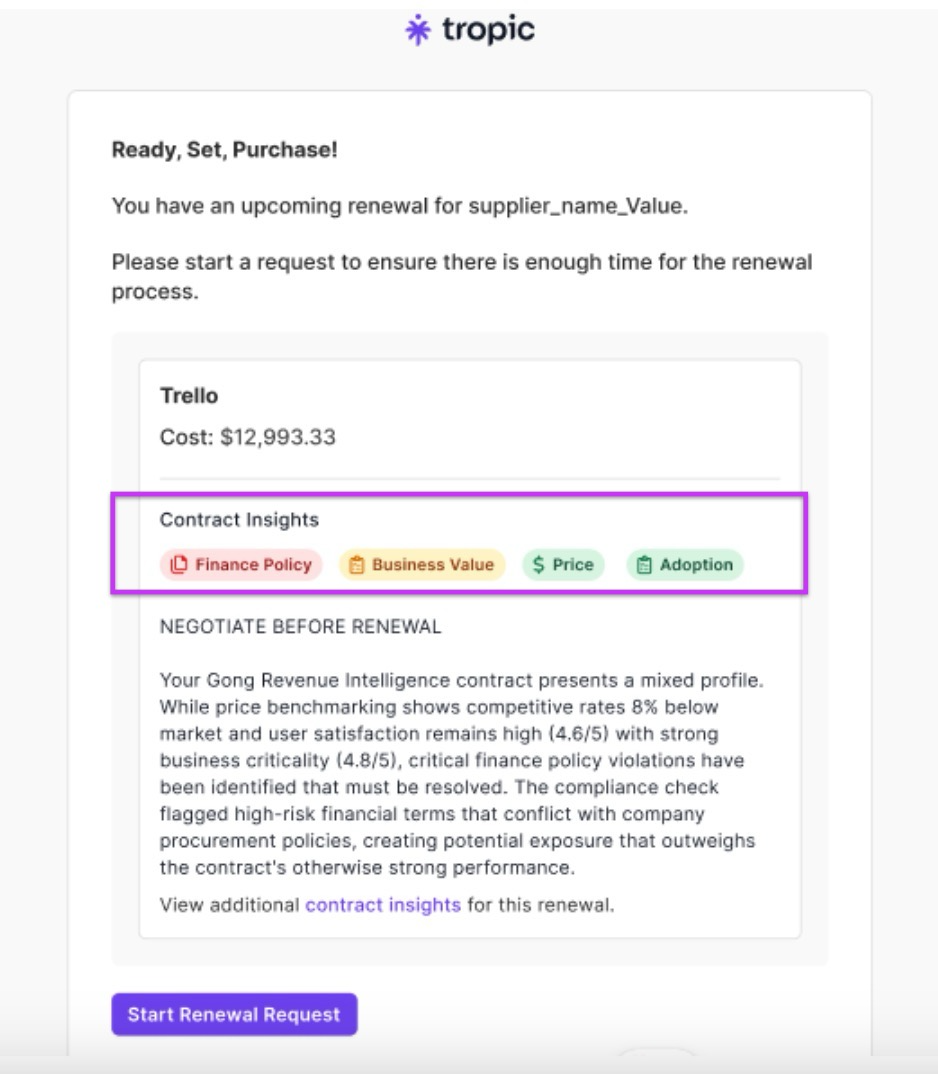
Task: Click the Adoption clipboard icon
Action: coord(645,565)
